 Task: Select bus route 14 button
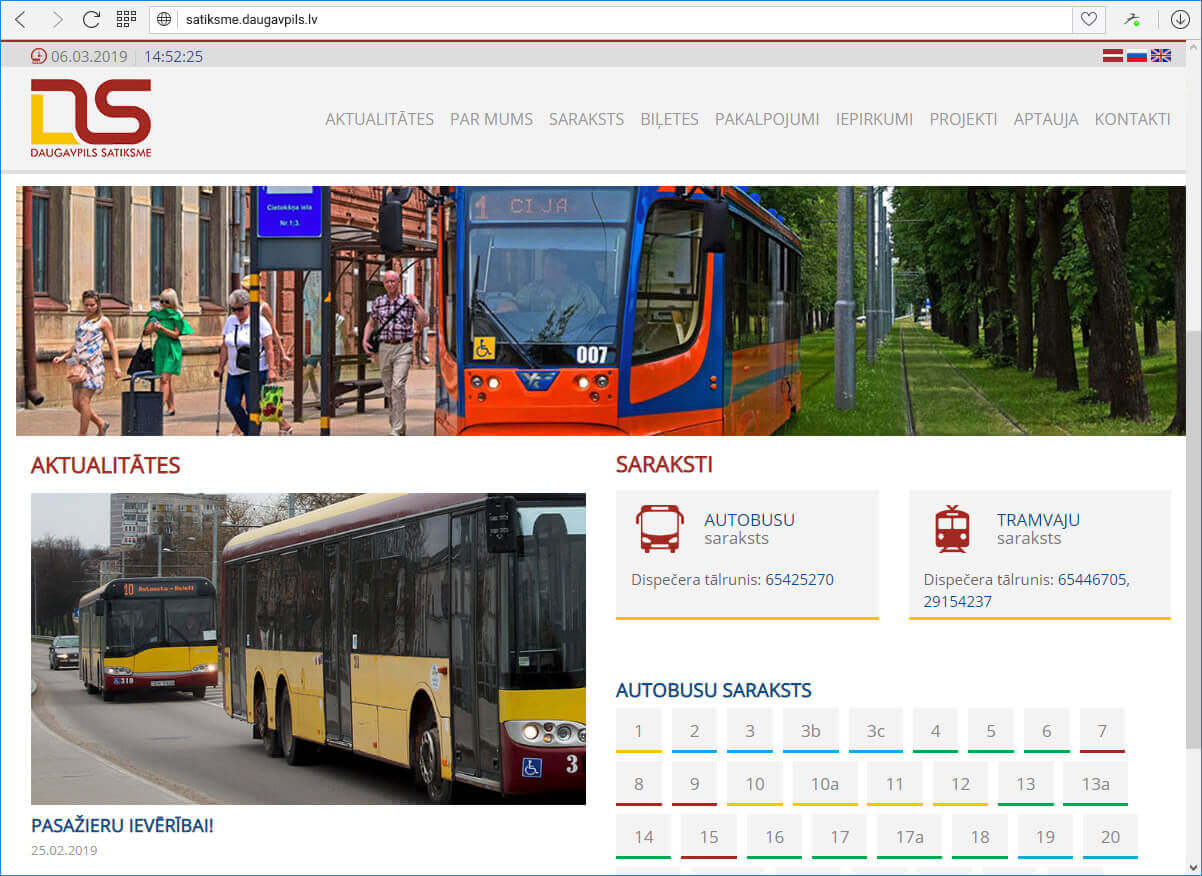(644, 836)
